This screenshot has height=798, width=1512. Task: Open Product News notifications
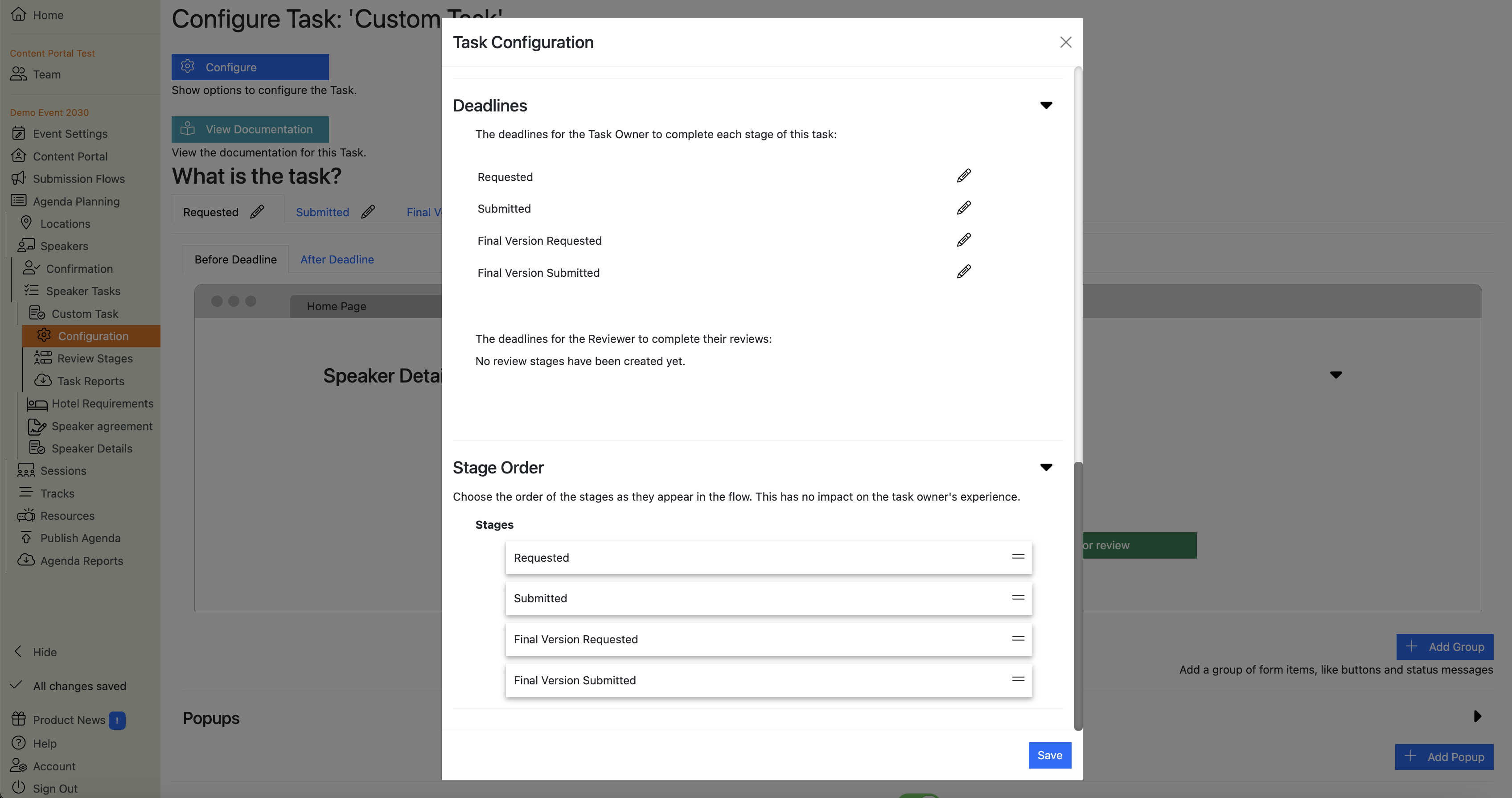point(69,720)
